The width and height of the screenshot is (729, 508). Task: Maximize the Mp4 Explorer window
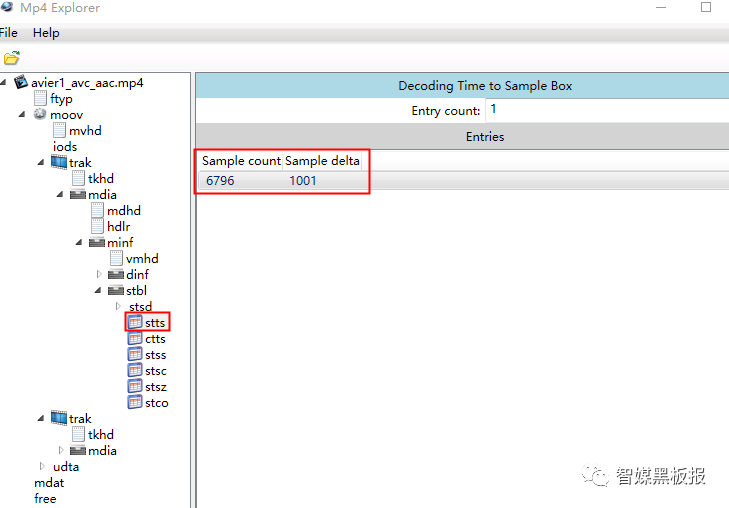click(x=706, y=7)
